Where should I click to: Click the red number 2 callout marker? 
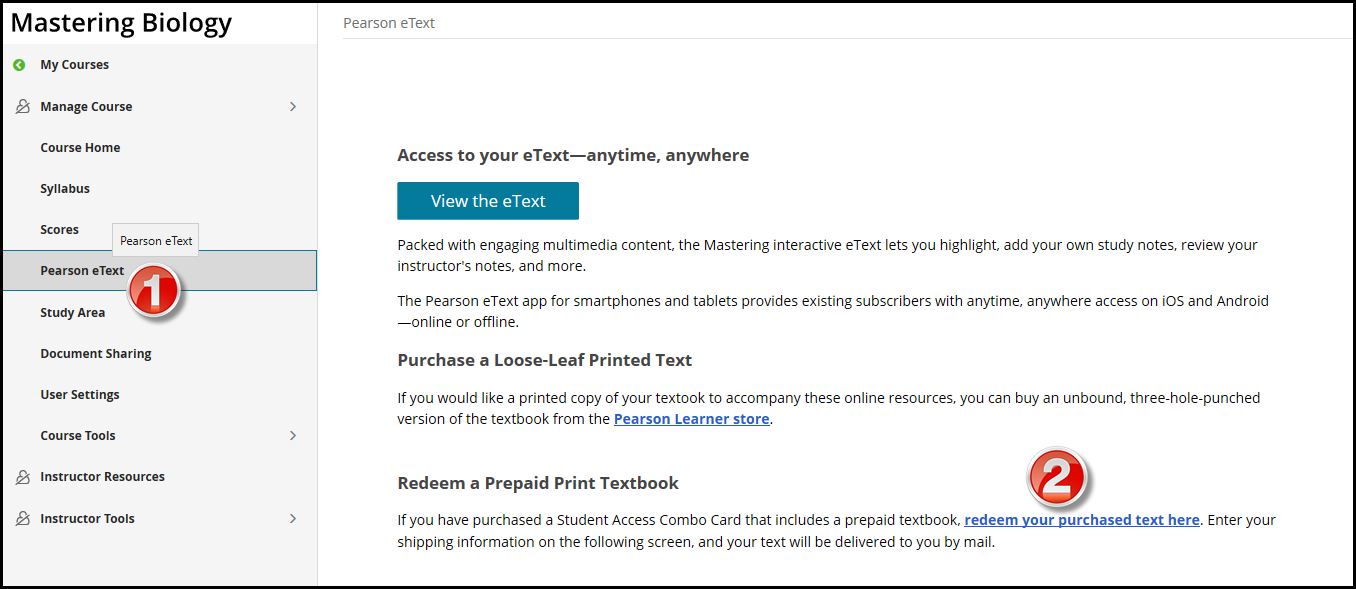pyautogui.click(x=1056, y=476)
